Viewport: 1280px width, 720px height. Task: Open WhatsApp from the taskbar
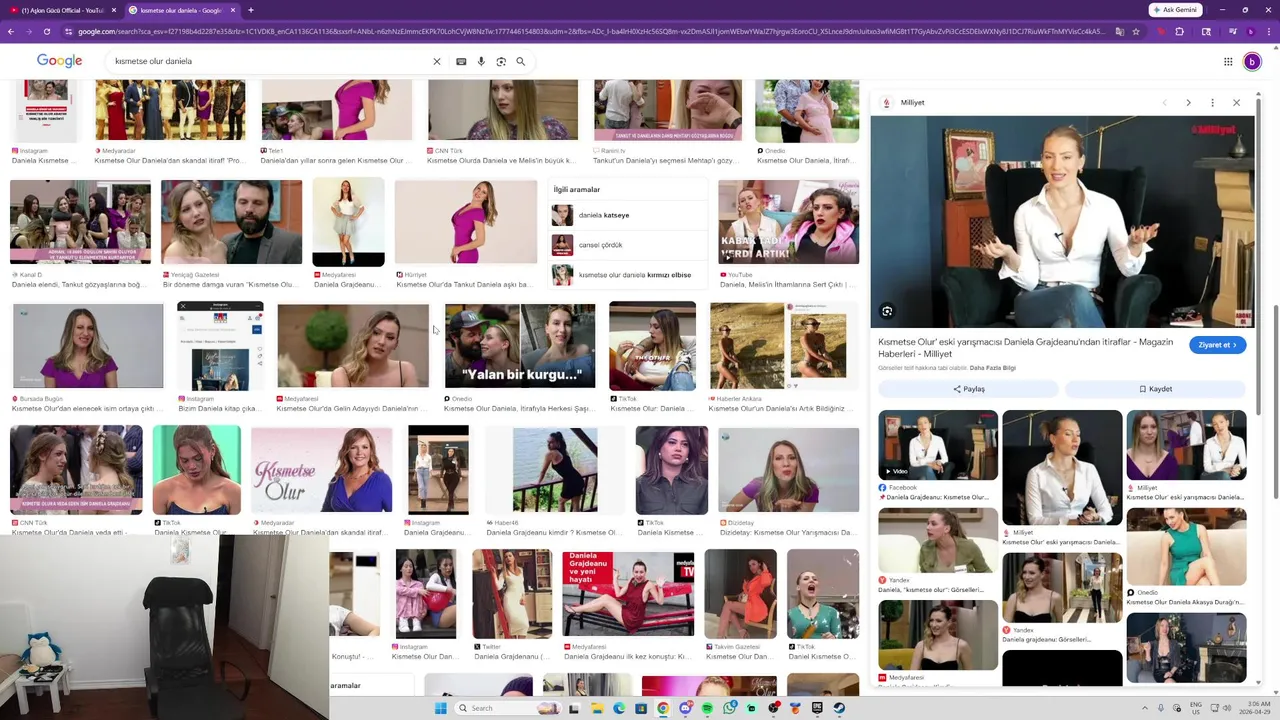pyautogui.click(x=729, y=708)
